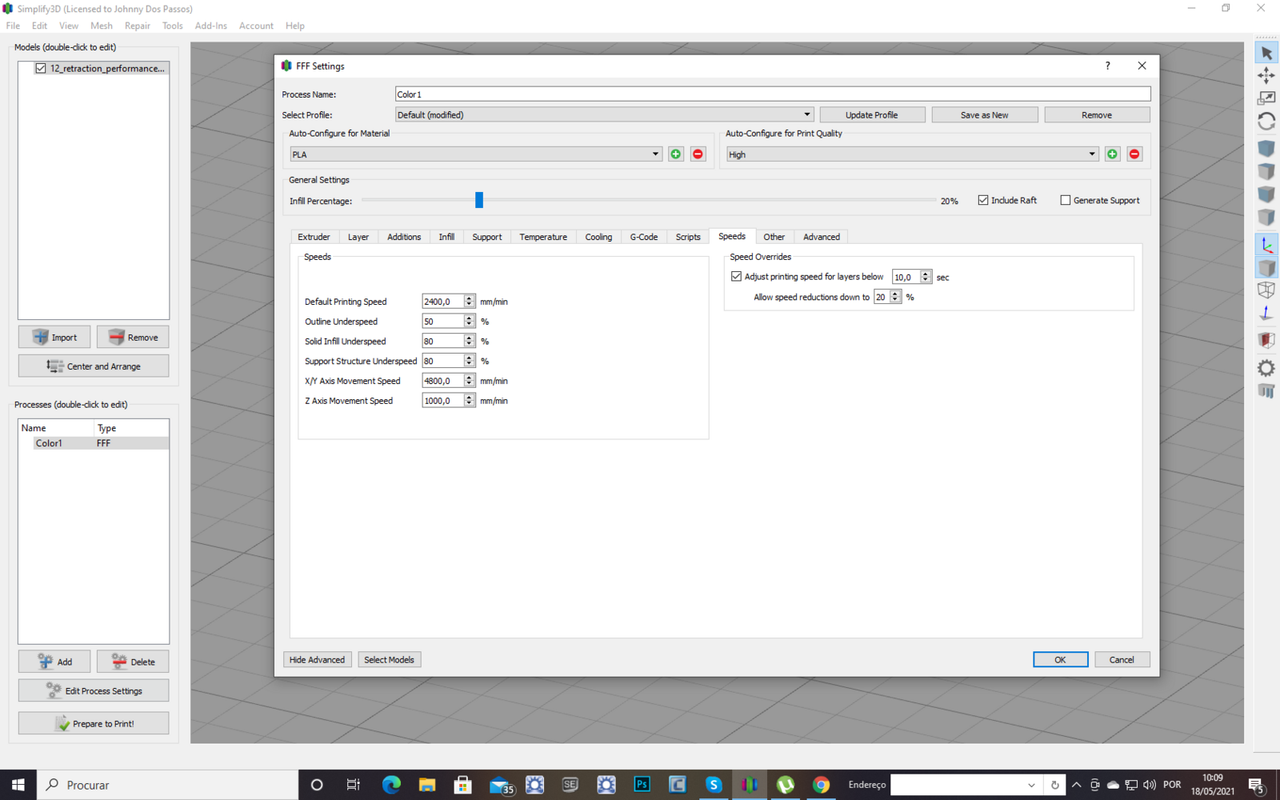Remove the PLA material auto-configuration
1280x800 pixels.
[x=698, y=154]
